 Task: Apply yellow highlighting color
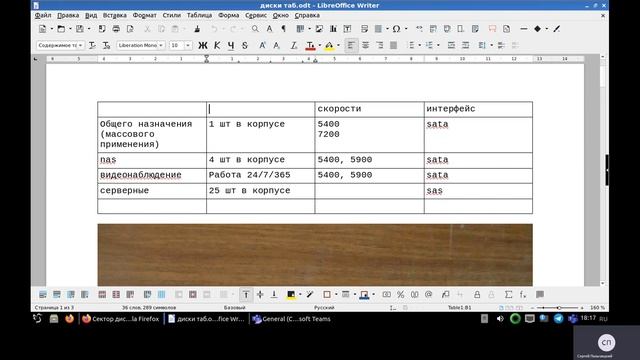(x=329, y=45)
